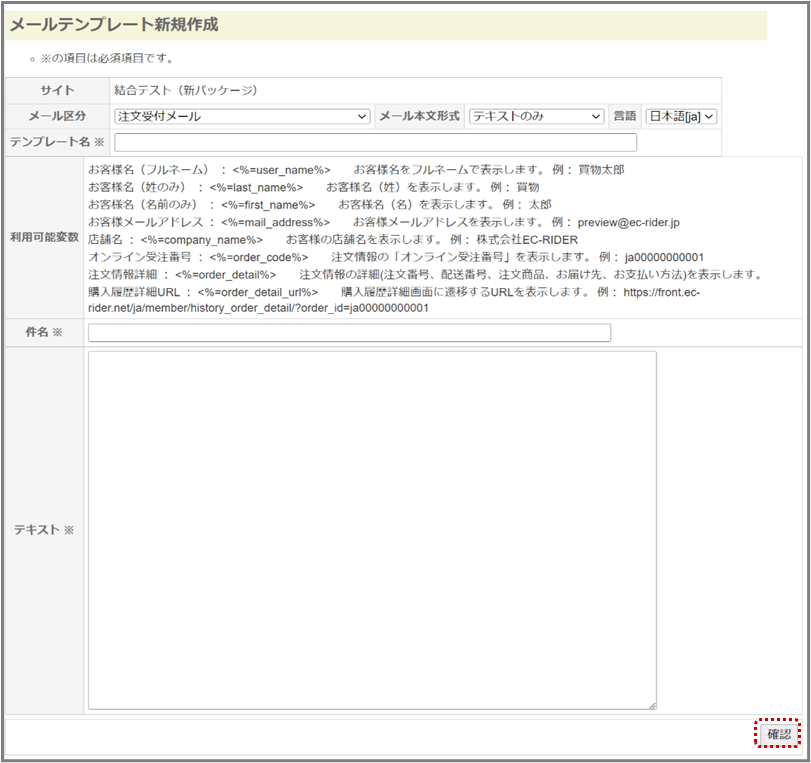Expand the メール本文形式 dropdown showing テキストのみ
This screenshot has height=763, width=811.
pos(536,117)
